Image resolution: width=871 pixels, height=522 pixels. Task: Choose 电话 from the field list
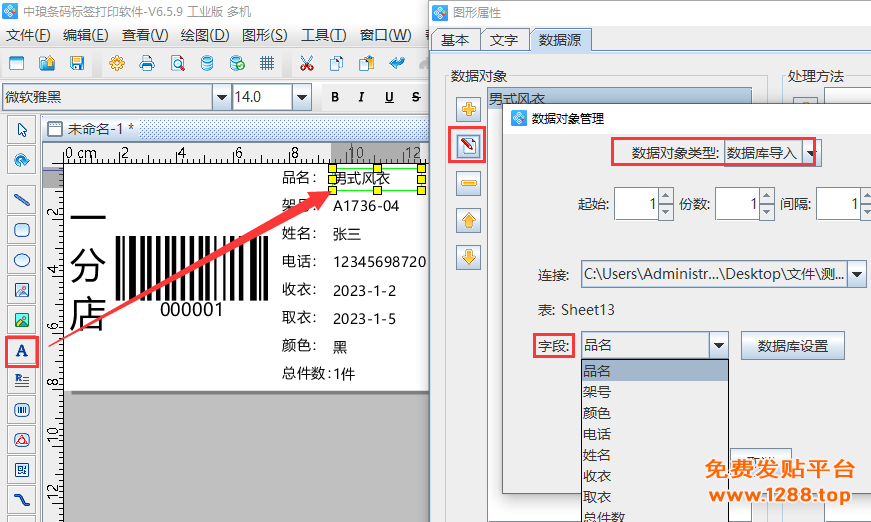pyautogui.click(x=654, y=434)
